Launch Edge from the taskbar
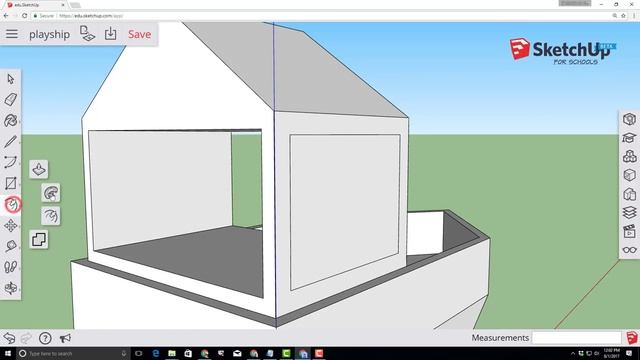The width and height of the screenshot is (640, 360). (x=156, y=353)
